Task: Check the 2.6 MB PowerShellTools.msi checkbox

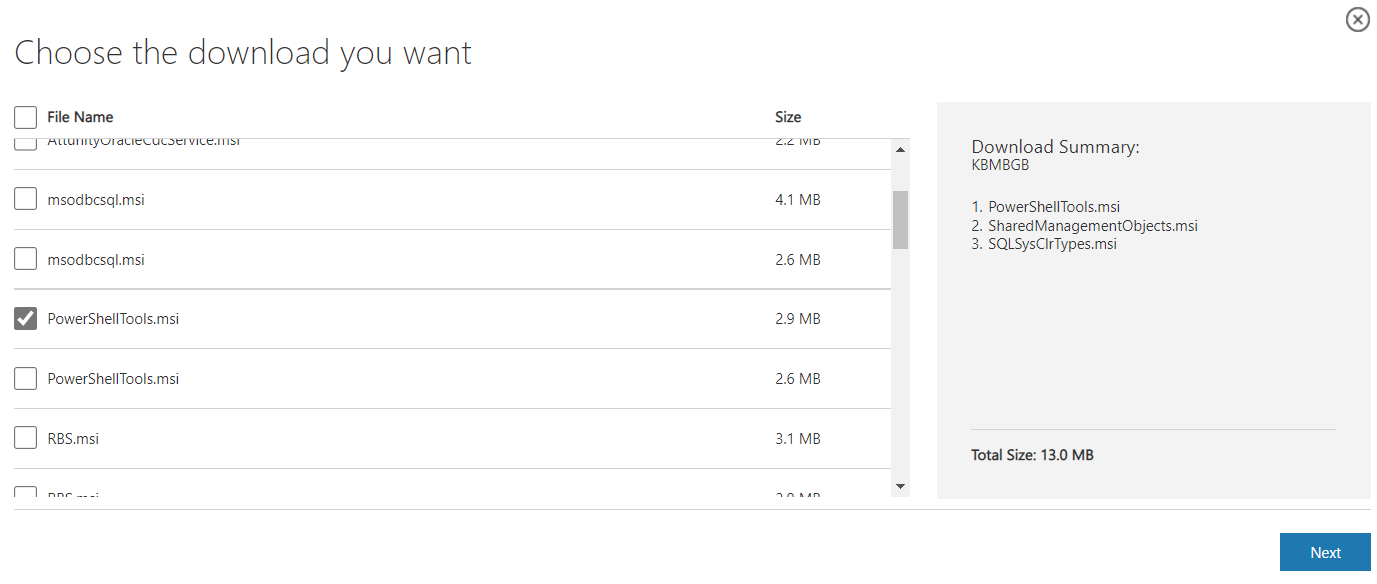Action: pyautogui.click(x=26, y=379)
